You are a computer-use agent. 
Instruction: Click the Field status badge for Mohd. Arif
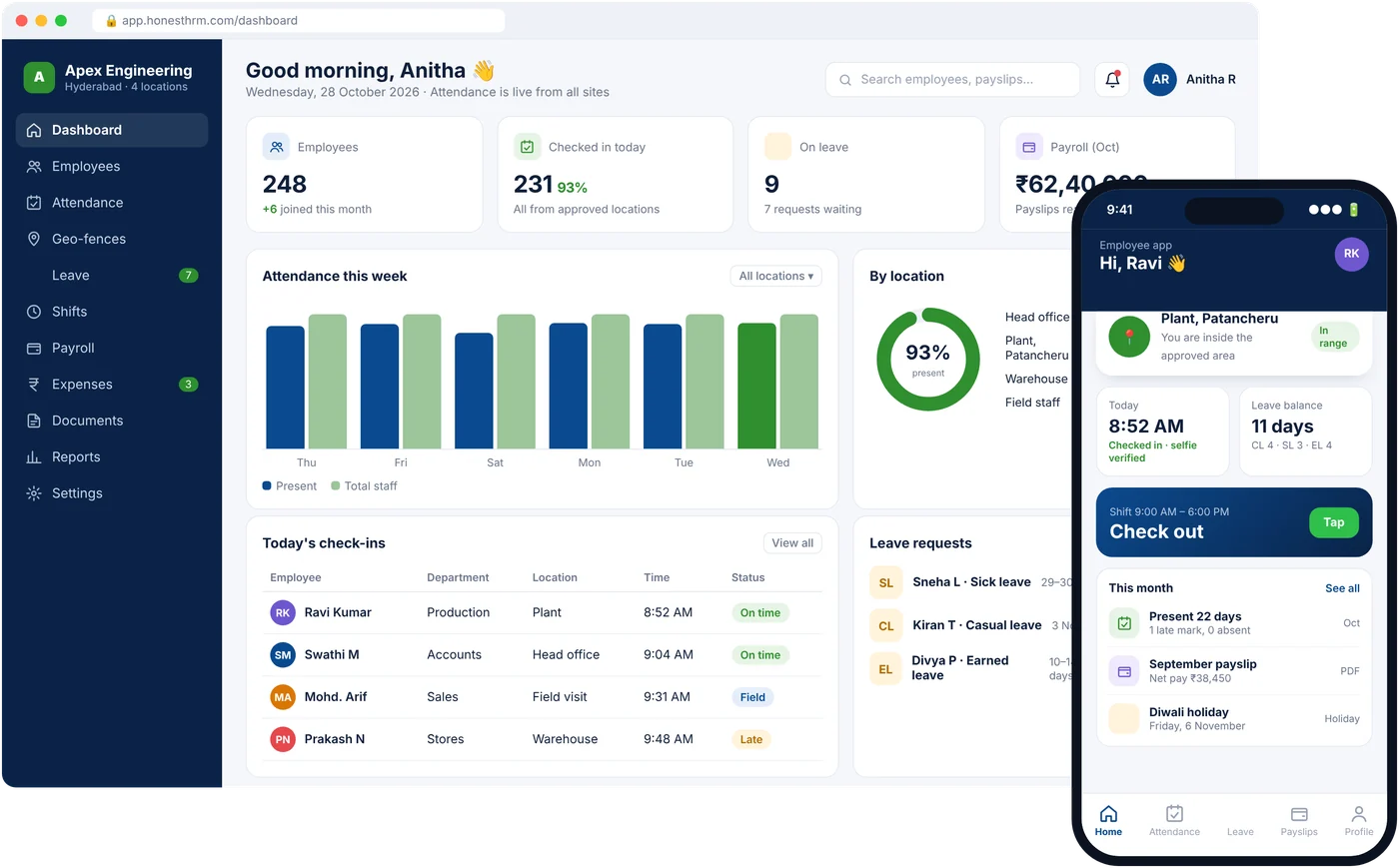point(752,697)
